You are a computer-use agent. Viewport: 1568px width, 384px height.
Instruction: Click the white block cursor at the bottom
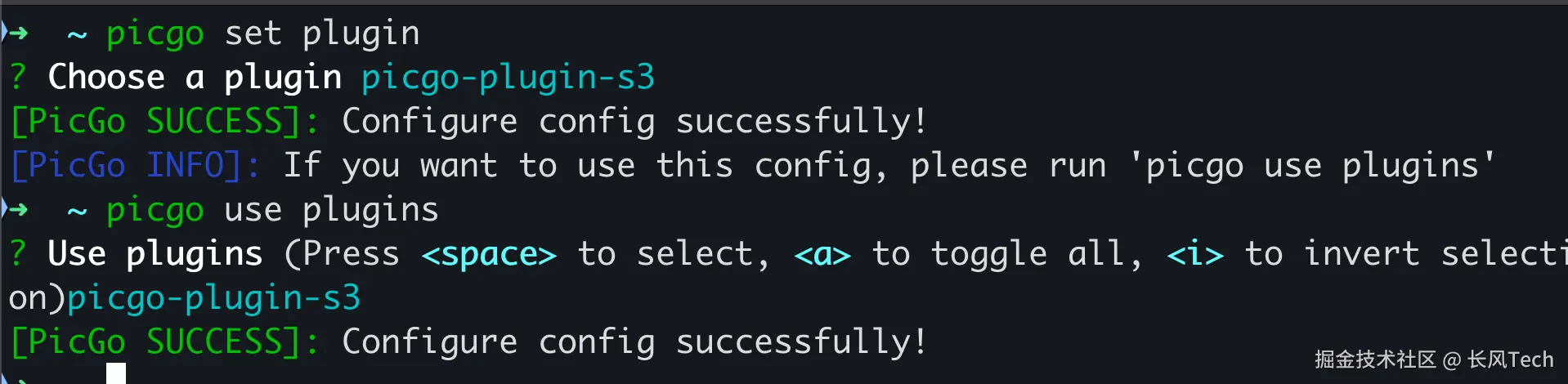coord(116,373)
